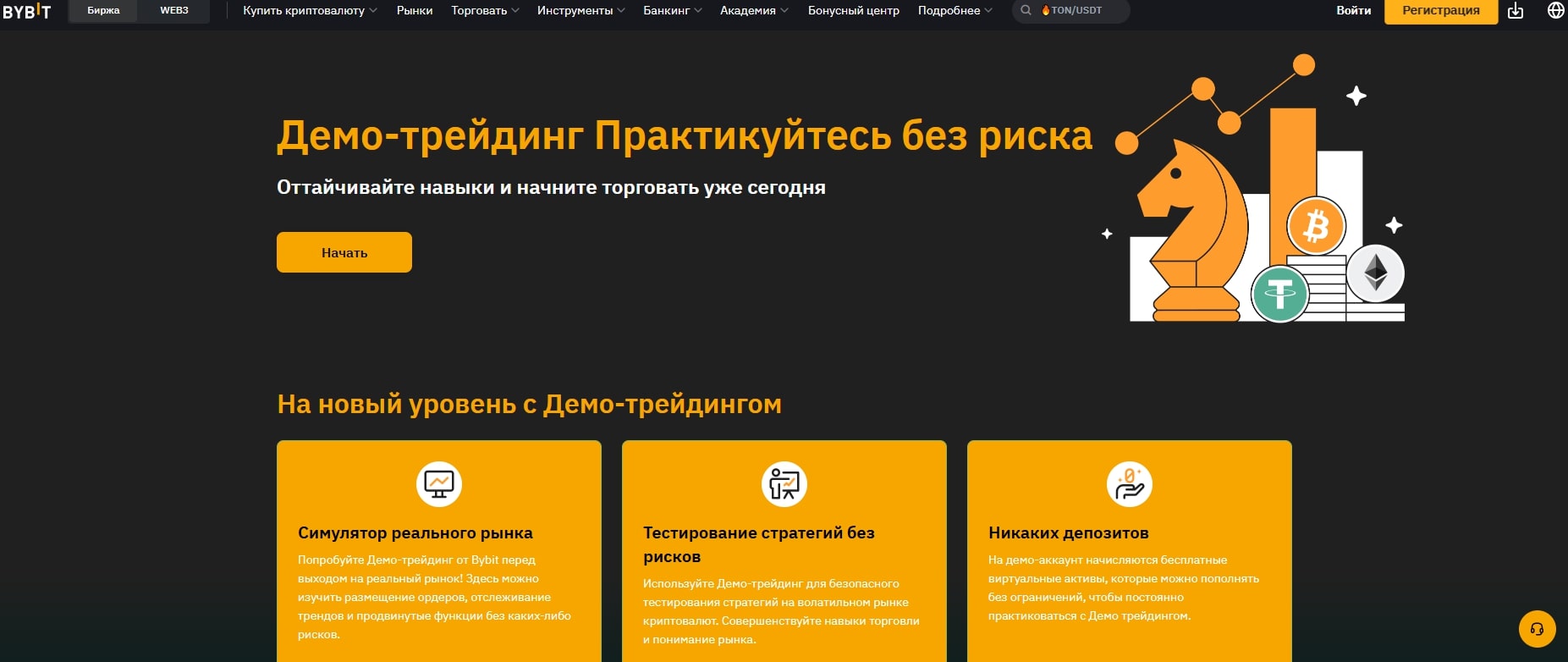The image size is (1568, 662).
Task: Click the Tether coin illustration
Action: tap(1279, 294)
